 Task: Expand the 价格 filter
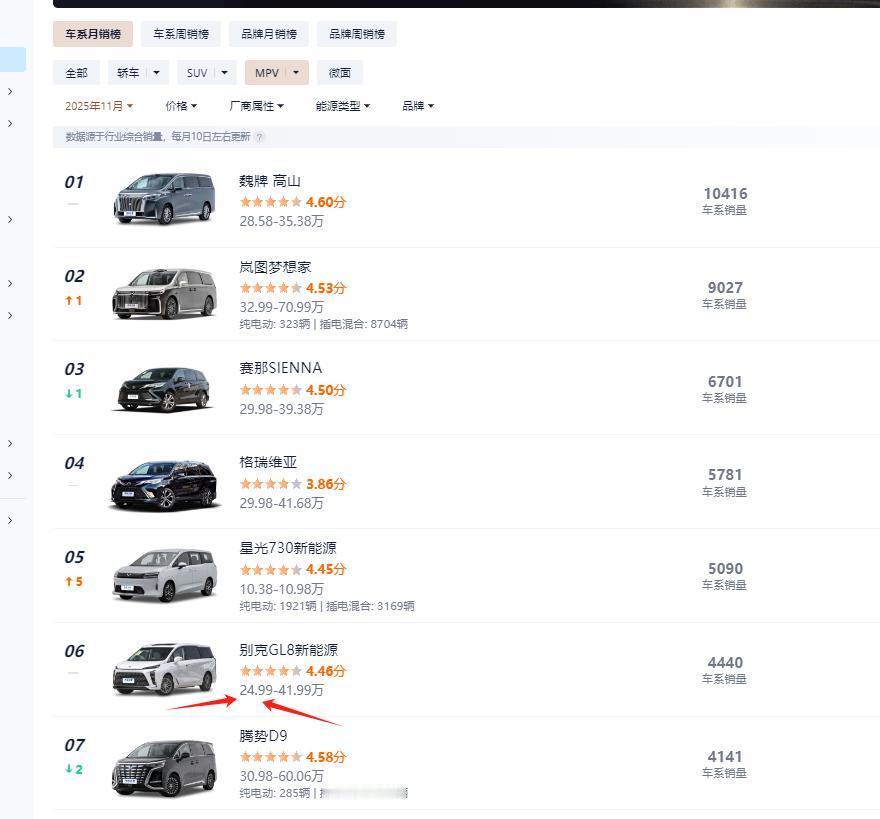coord(181,106)
